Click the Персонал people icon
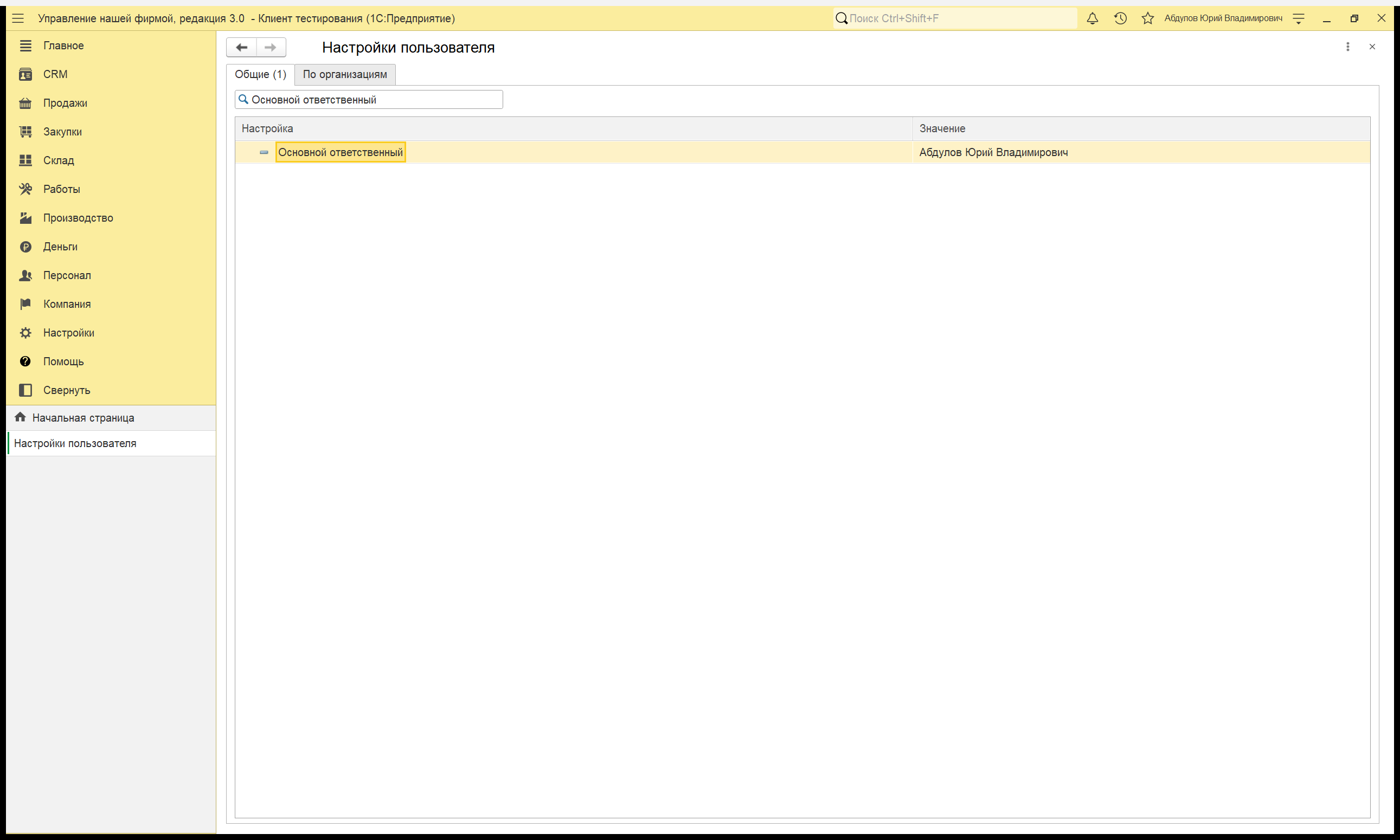 (x=25, y=275)
